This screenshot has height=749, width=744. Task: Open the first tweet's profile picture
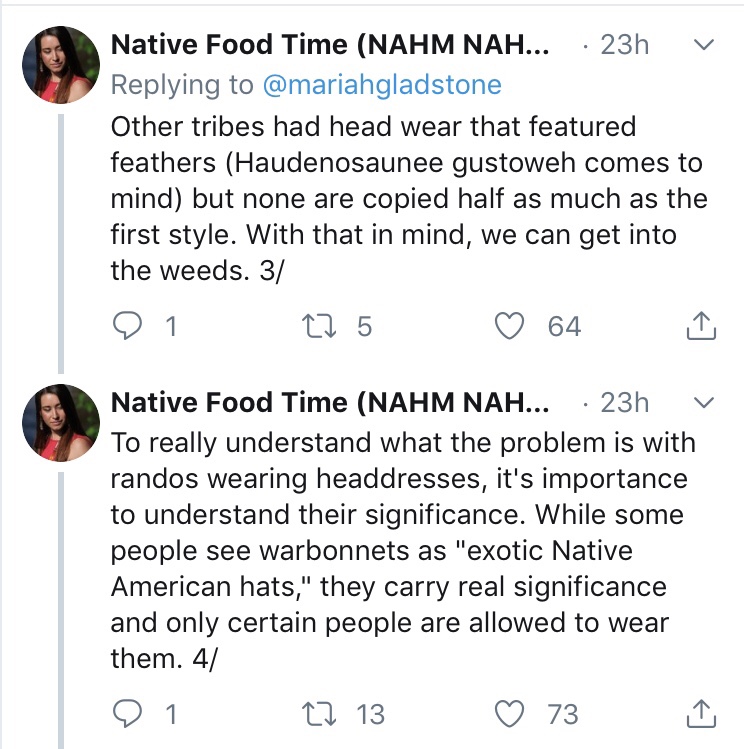tap(57, 63)
